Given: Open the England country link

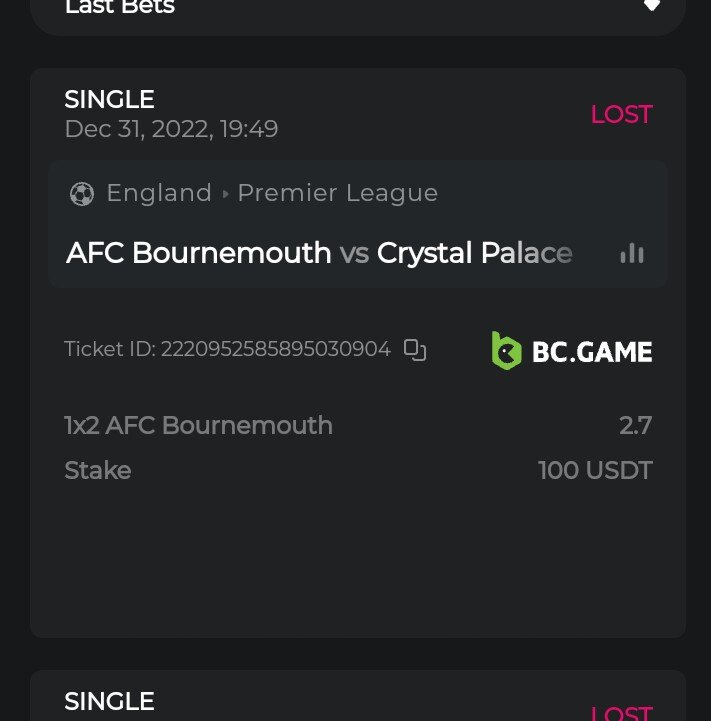Looking at the screenshot, I should click(159, 193).
